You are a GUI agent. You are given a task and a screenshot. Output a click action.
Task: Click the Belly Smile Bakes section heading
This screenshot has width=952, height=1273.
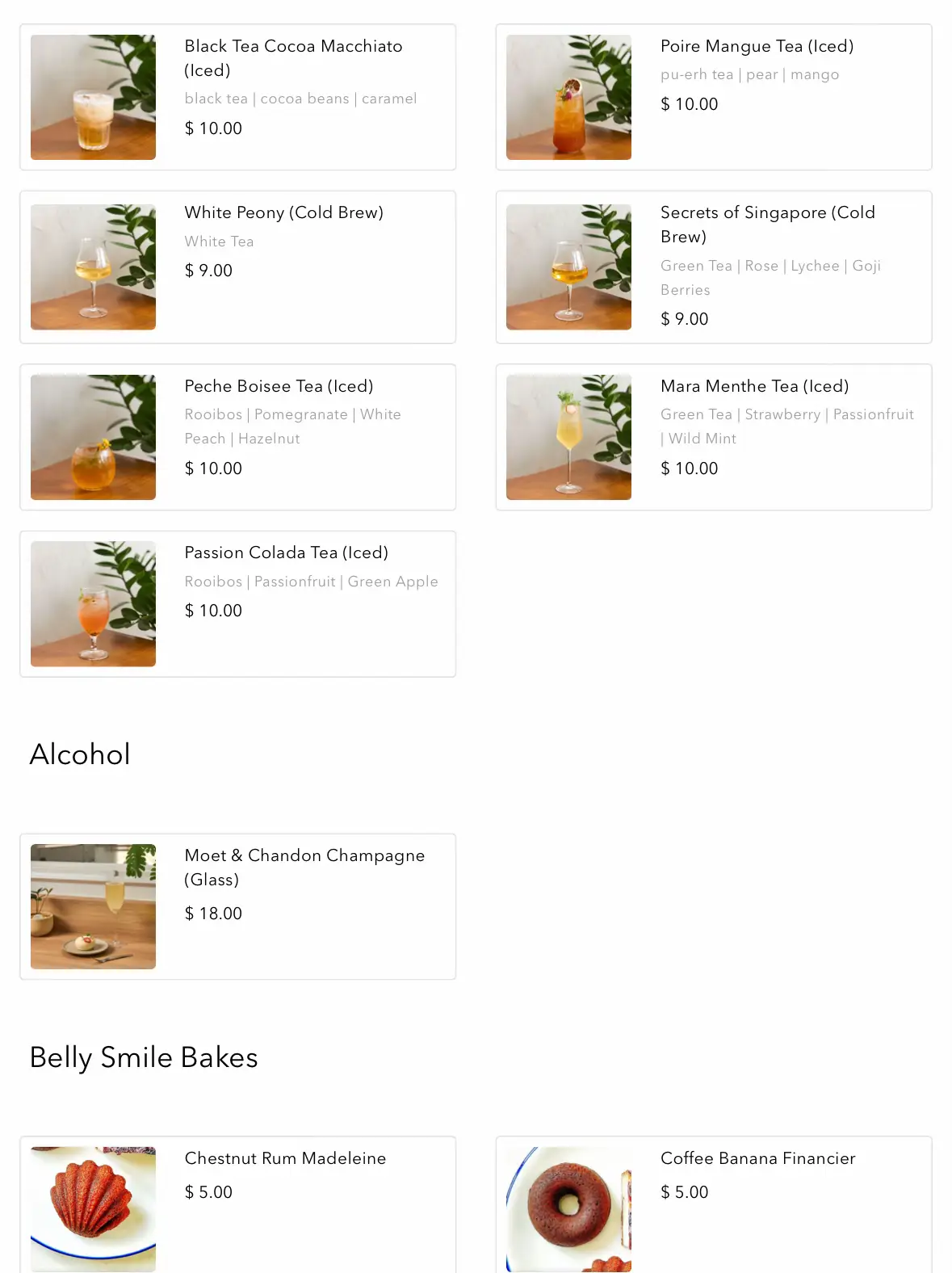pyautogui.click(x=144, y=1057)
